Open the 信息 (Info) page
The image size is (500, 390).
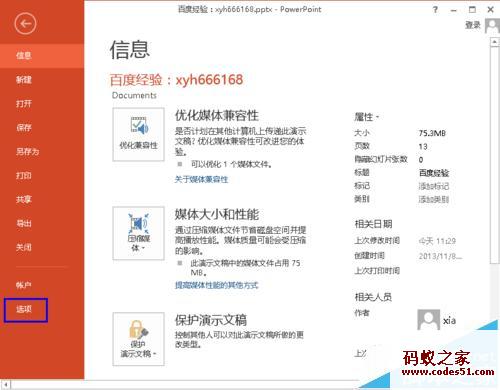click(x=42, y=56)
